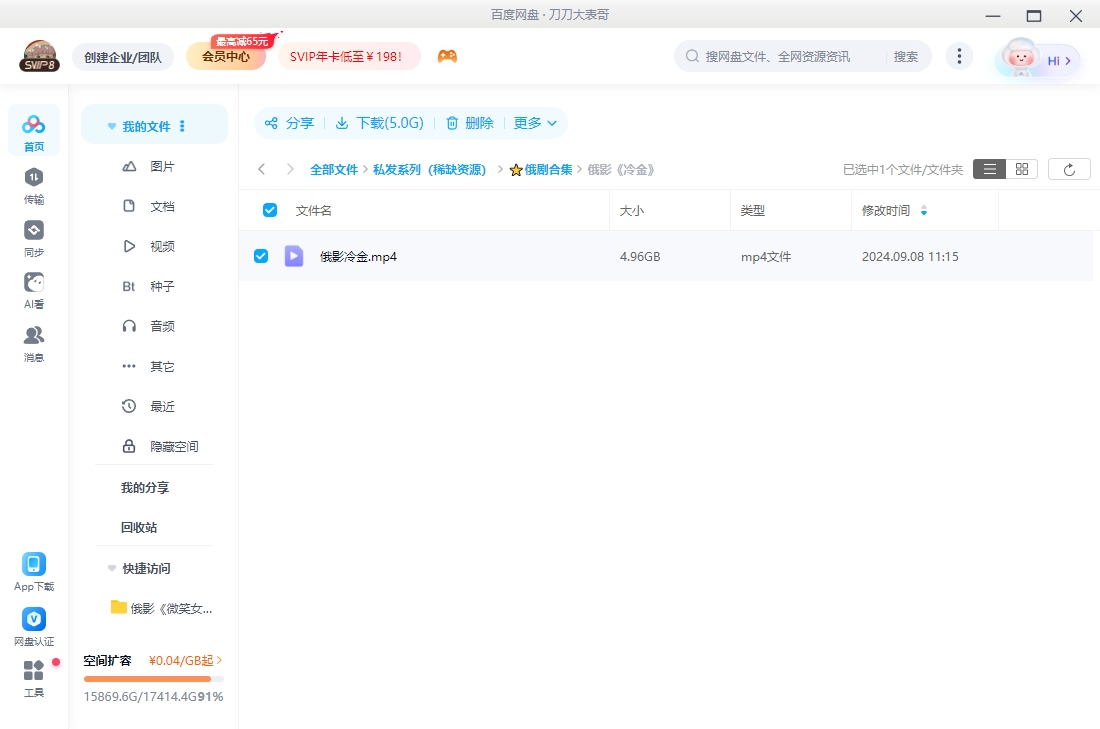Collapse the 我的文件 section
Screen dimensions: 1100x729
pos(111,125)
